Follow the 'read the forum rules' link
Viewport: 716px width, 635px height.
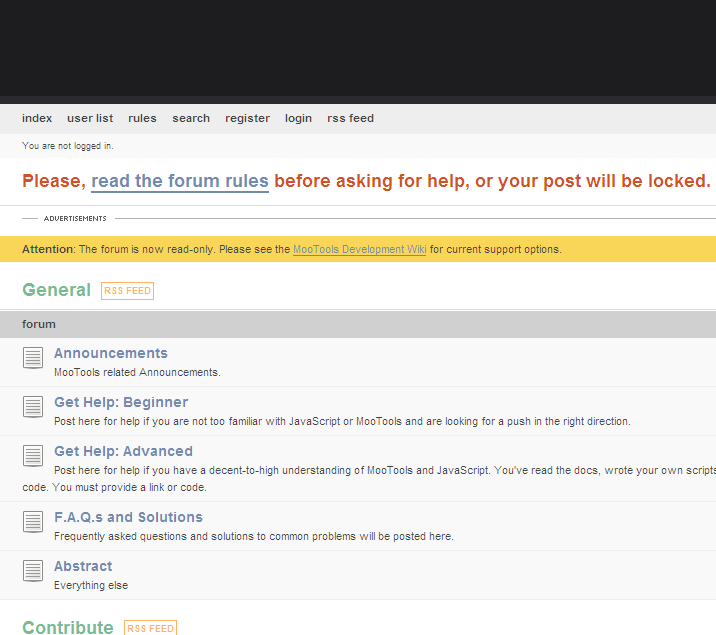pos(180,181)
